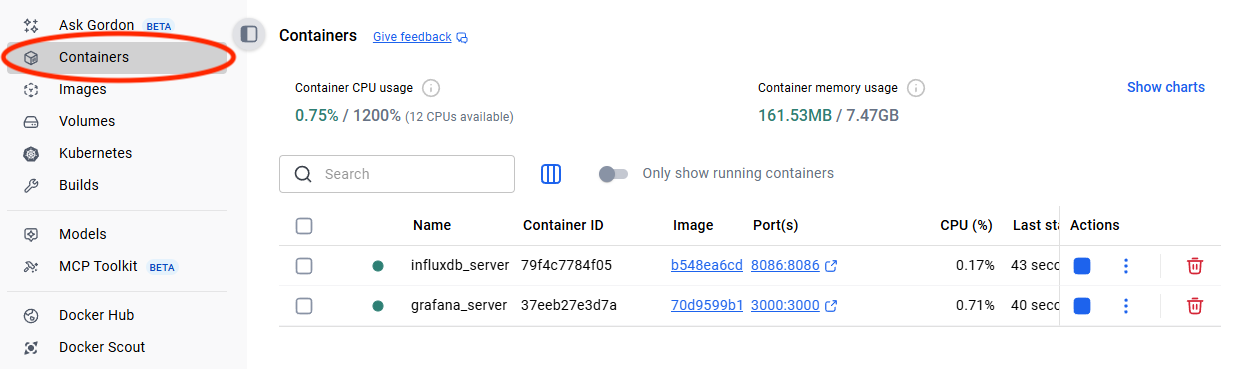Sort by the Name column header
The image size is (1252, 369).
coord(432,225)
